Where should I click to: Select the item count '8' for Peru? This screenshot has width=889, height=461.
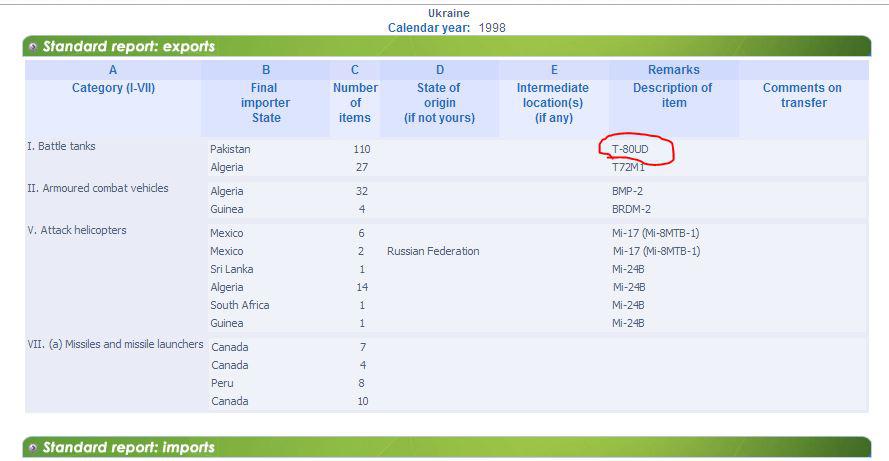click(361, 383)
